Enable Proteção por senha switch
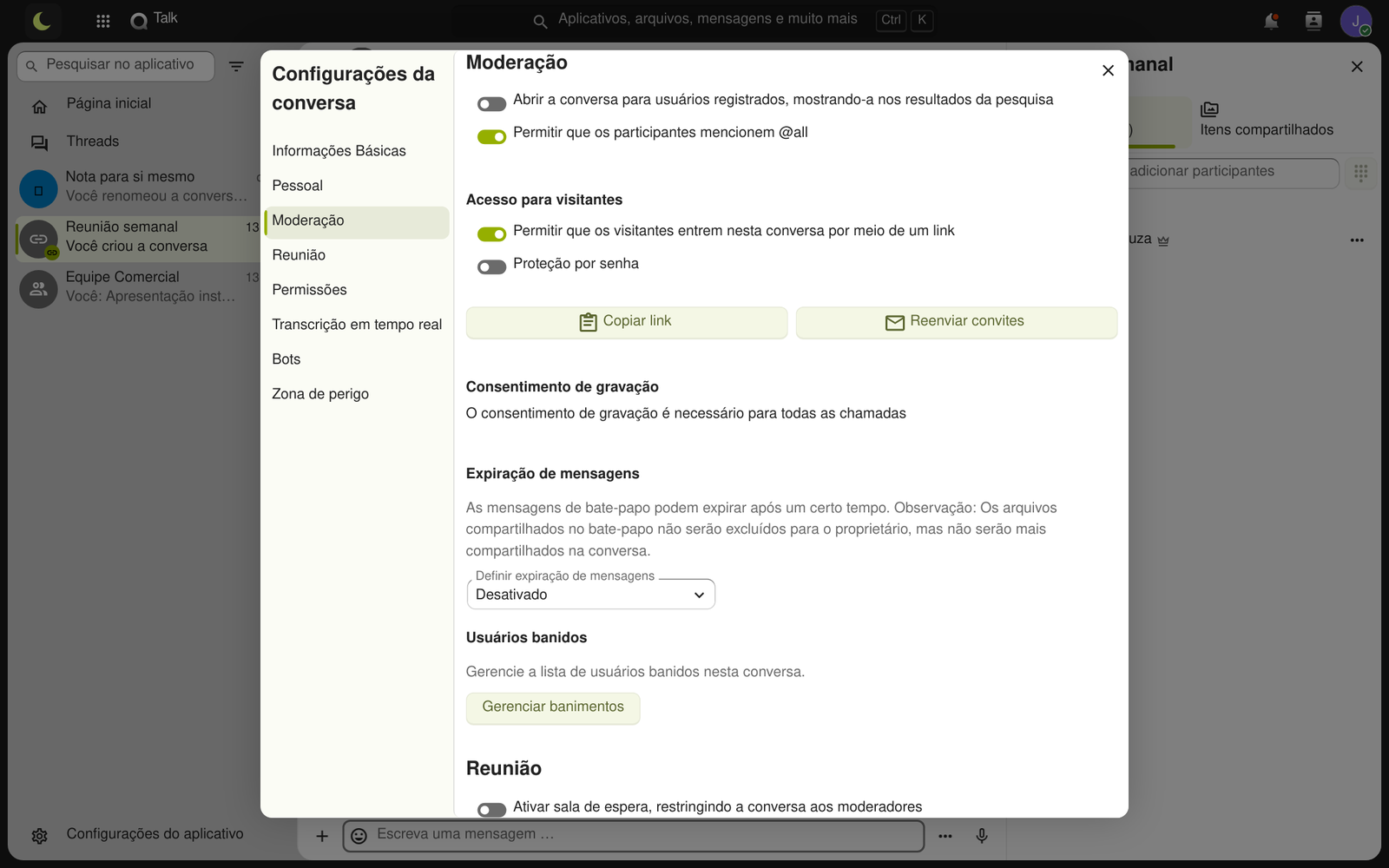The height and width of the screenshot is (868, 1389). [x=491, y=267]
